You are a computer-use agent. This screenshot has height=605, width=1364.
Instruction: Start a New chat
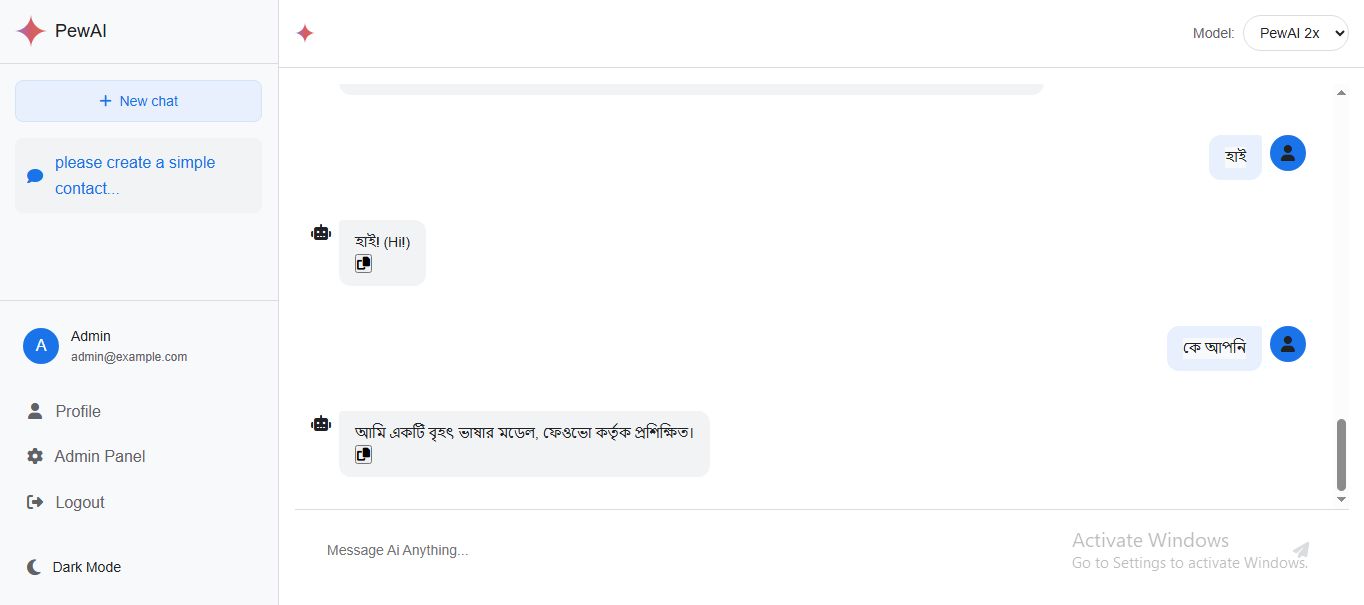(138, 101)
